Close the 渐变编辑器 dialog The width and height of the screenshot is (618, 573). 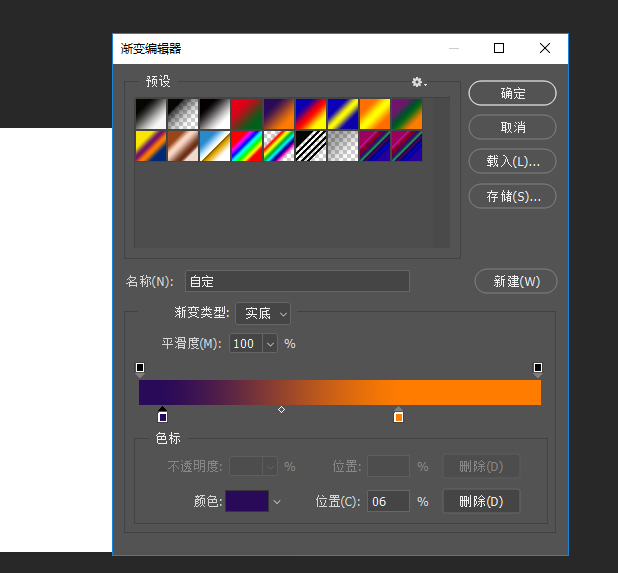[x=545, y=48]
